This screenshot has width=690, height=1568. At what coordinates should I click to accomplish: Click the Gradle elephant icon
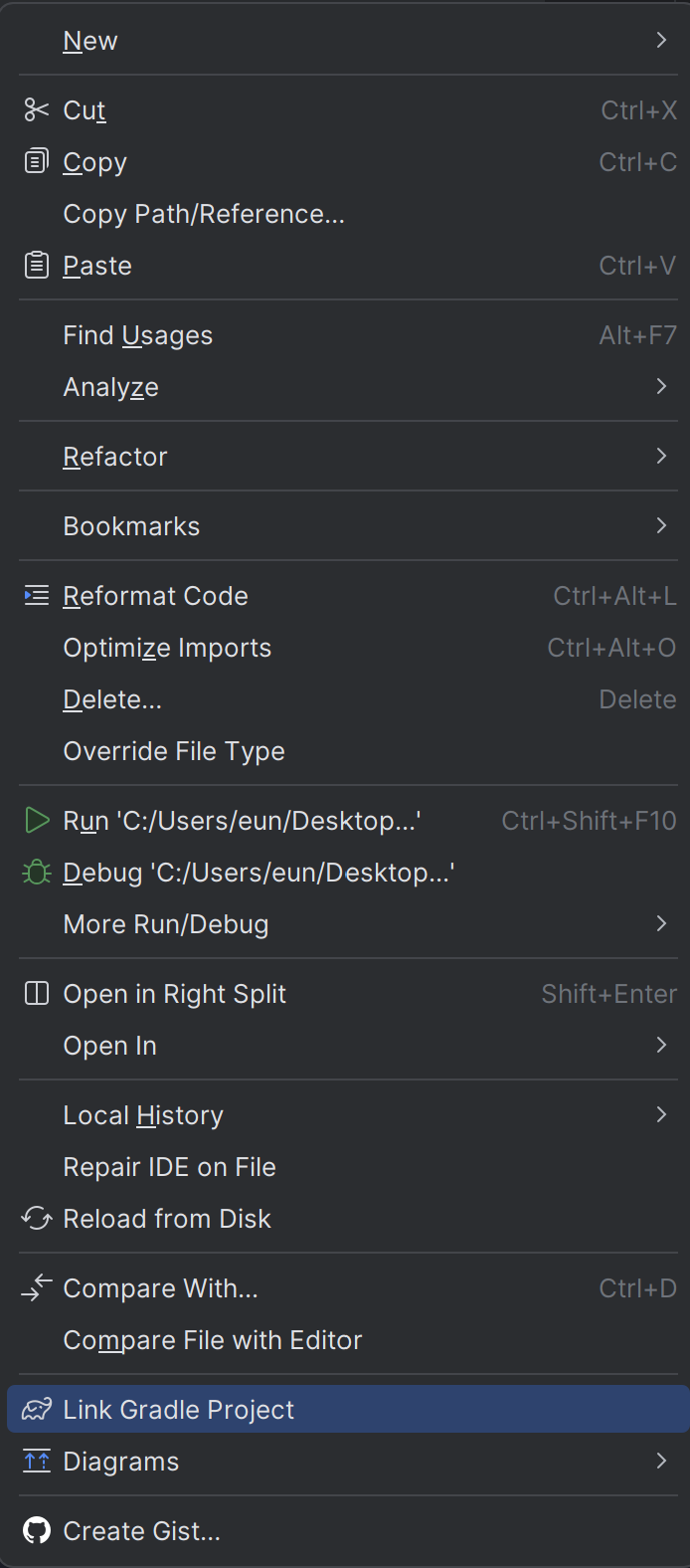[37, 1410]
